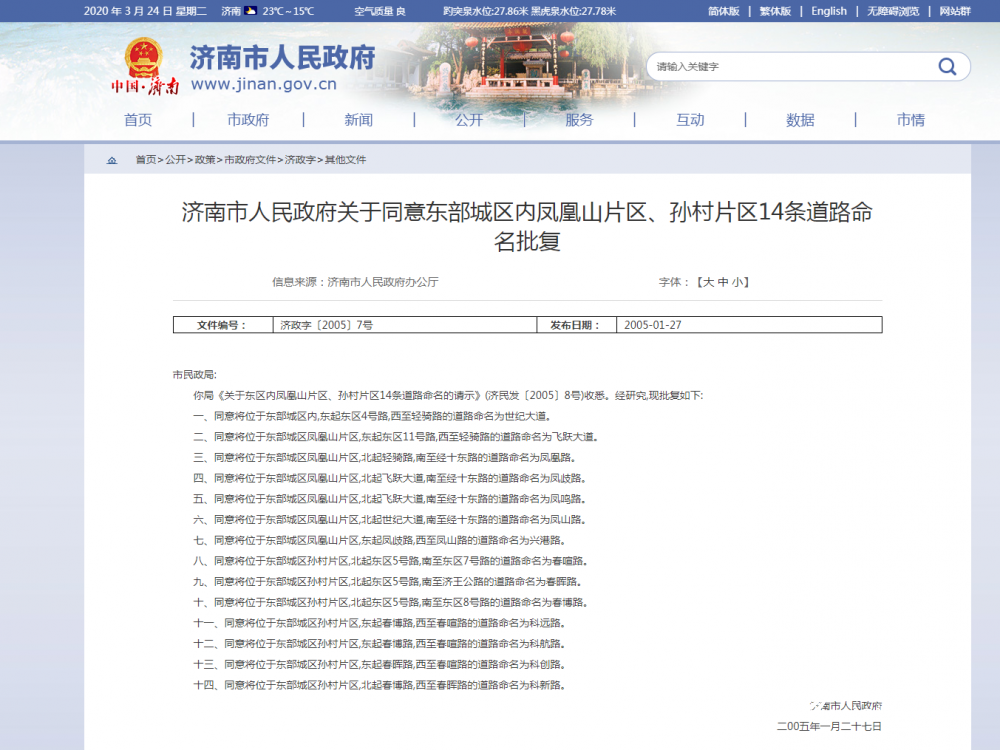Screen dimensions: 1000x750
Task: Click the search magnifier icon
Action: (x=946, y=67)
